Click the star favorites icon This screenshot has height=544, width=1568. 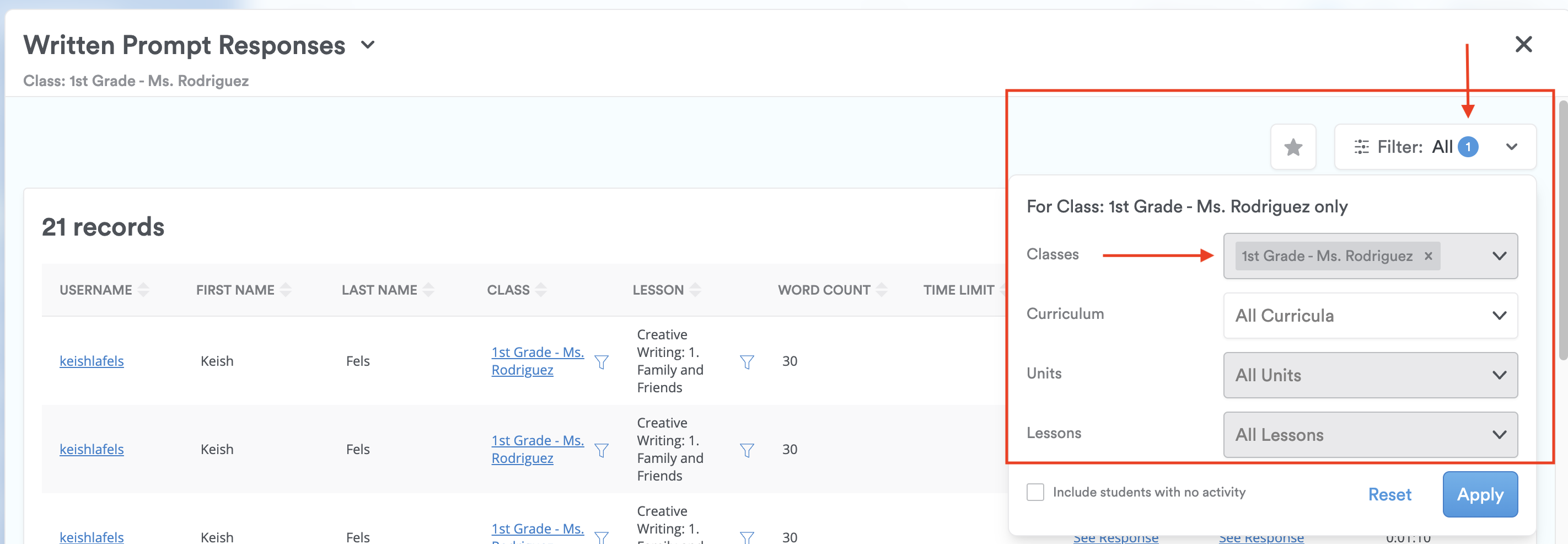[1292, 147]
